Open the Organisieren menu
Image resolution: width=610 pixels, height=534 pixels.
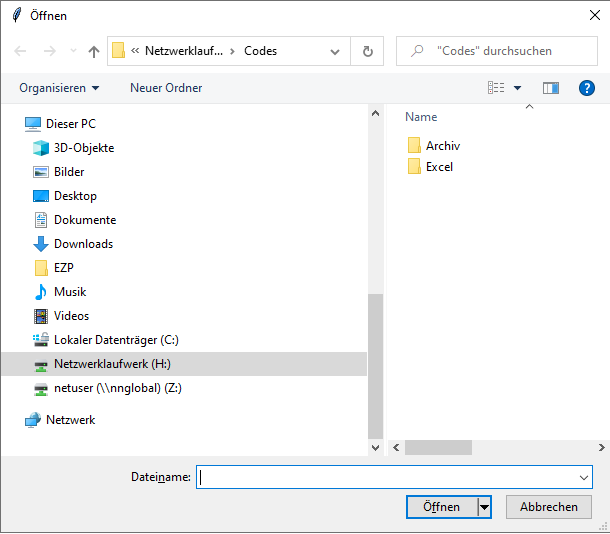pyautogui.click(x=59, y=88)
